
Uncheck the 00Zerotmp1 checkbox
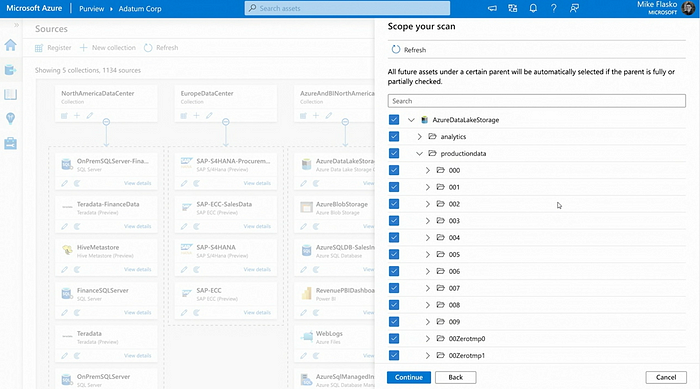coord(394,356)
